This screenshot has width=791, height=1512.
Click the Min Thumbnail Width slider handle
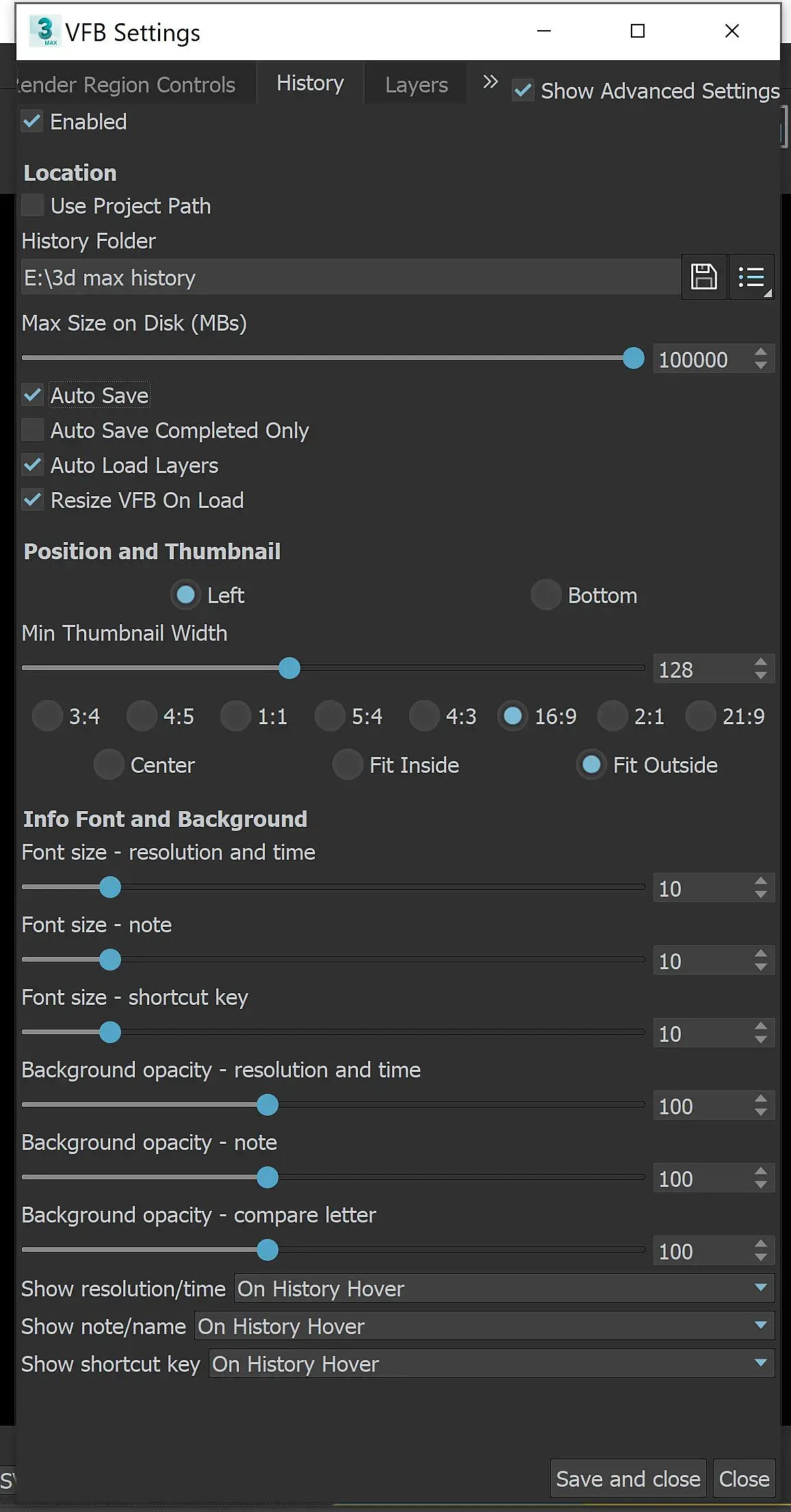(x=289, y=668)
